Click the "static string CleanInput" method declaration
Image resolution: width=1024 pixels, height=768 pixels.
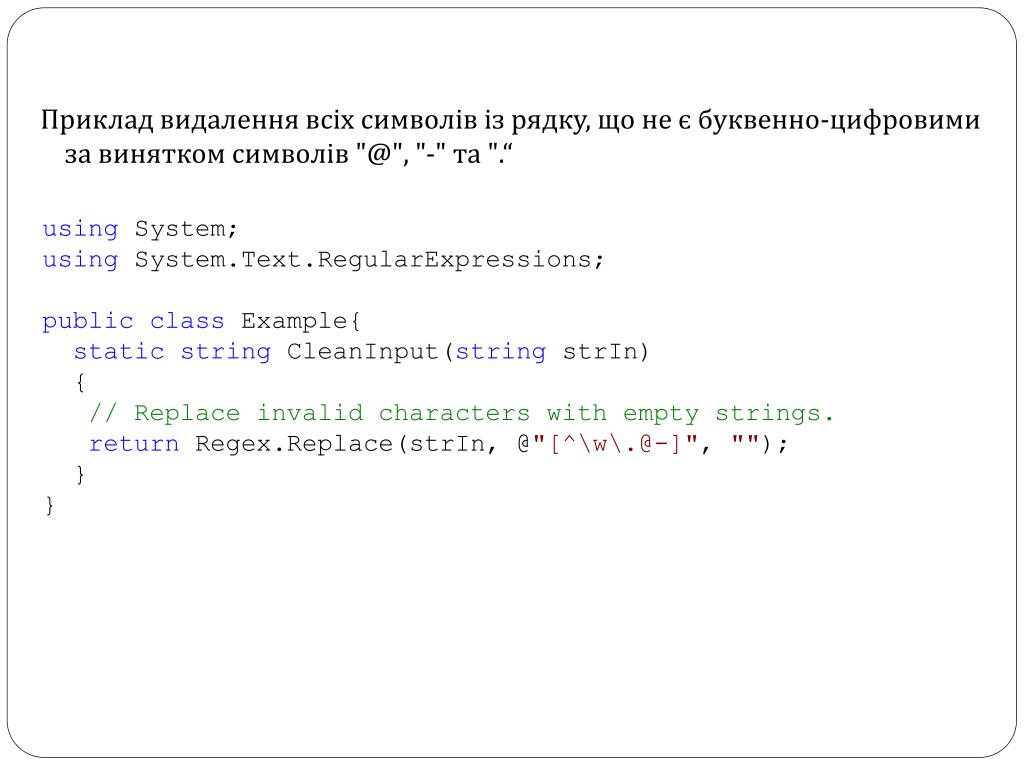[x=361, y=351]
